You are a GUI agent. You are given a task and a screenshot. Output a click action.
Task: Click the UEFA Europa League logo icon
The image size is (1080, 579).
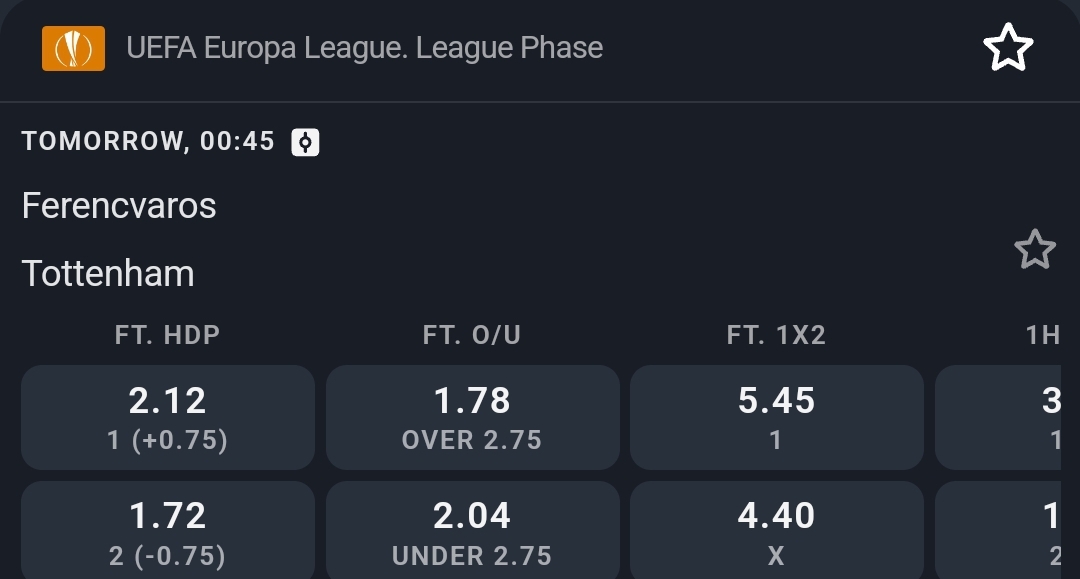[x=73, y=48]
